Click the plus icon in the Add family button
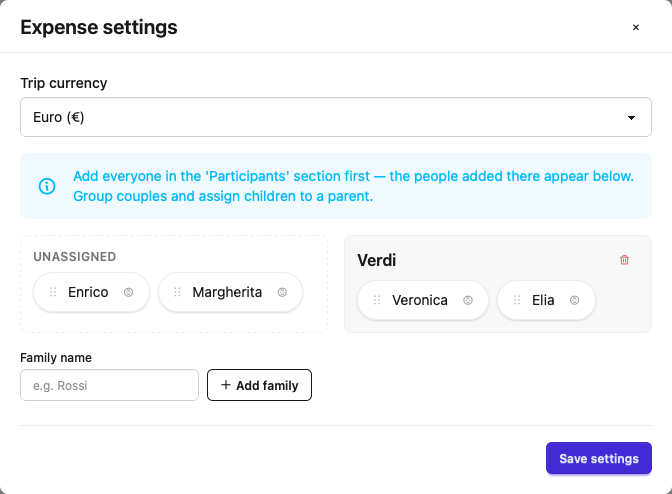This screenshot has height=494, width=672. (x=226, y=385)
